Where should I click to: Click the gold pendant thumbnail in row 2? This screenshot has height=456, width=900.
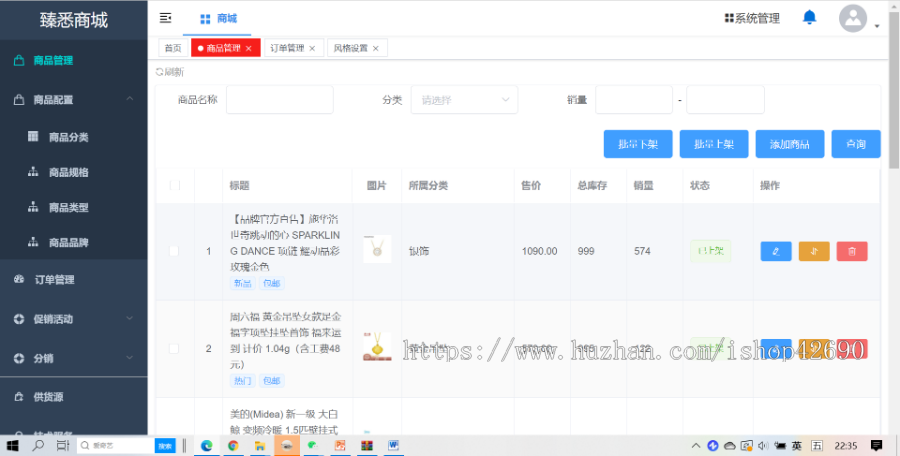click(x=377, y=347)
